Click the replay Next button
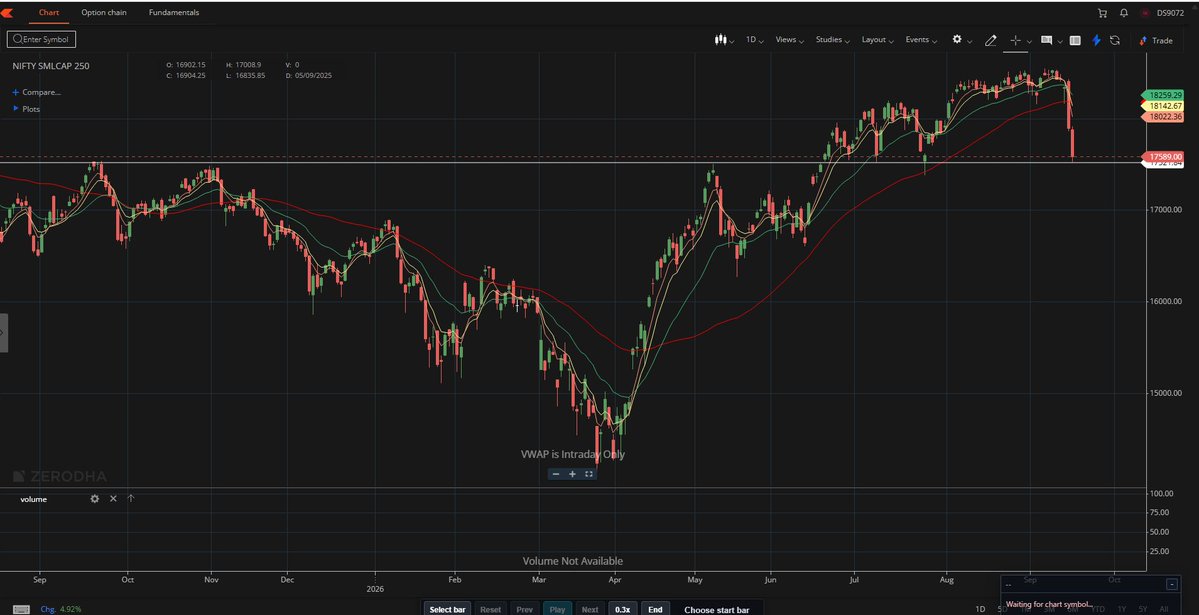The image size is (1199, 615). (590, 609)
